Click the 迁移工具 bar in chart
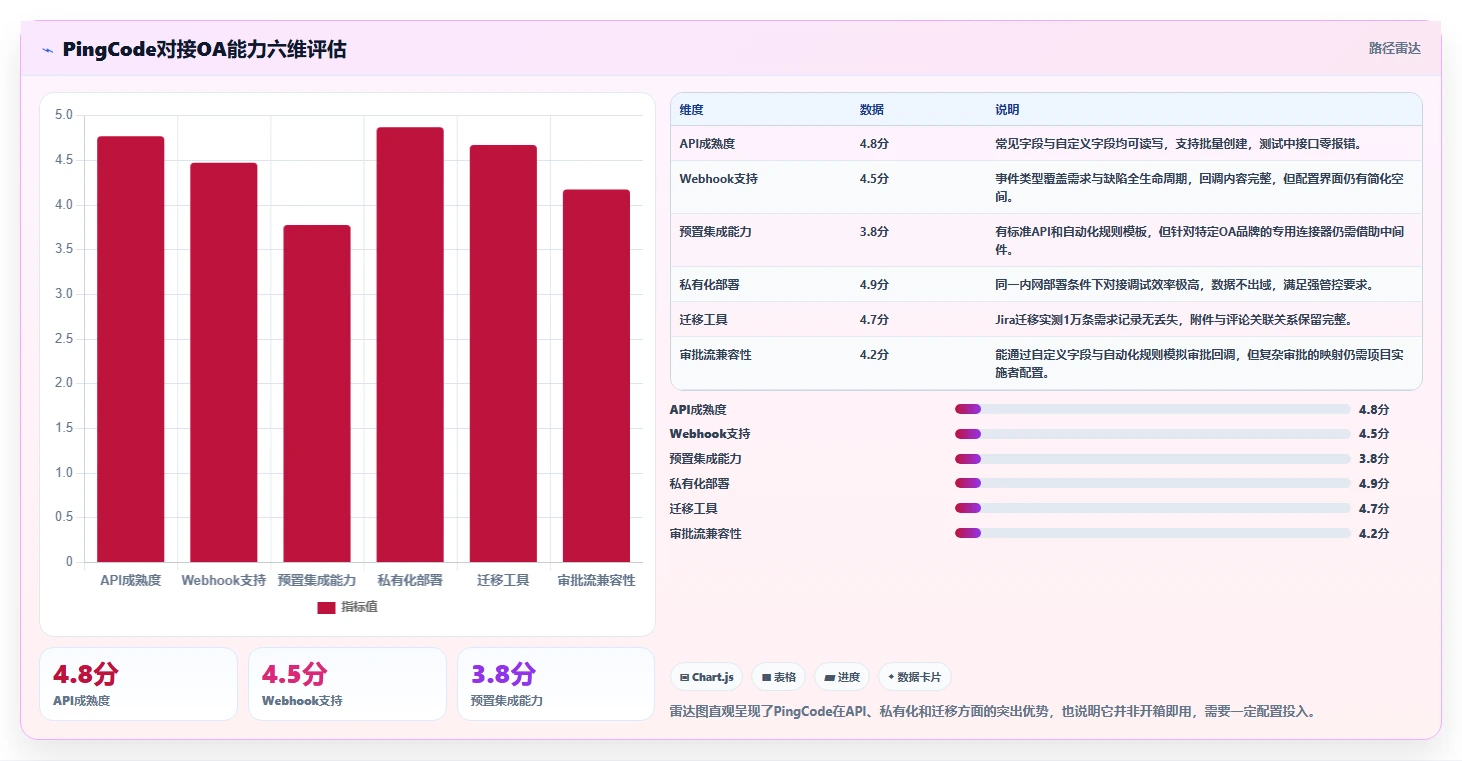 tap(503, 354)
